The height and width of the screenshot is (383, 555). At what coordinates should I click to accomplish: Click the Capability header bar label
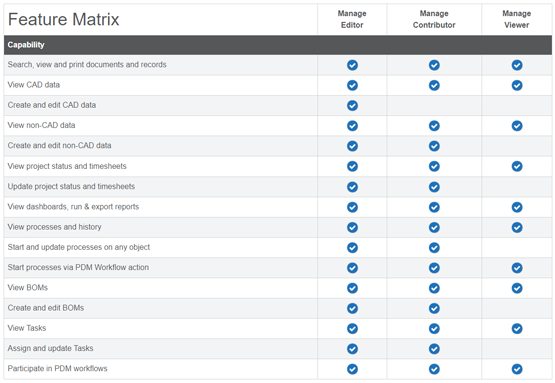26,45
